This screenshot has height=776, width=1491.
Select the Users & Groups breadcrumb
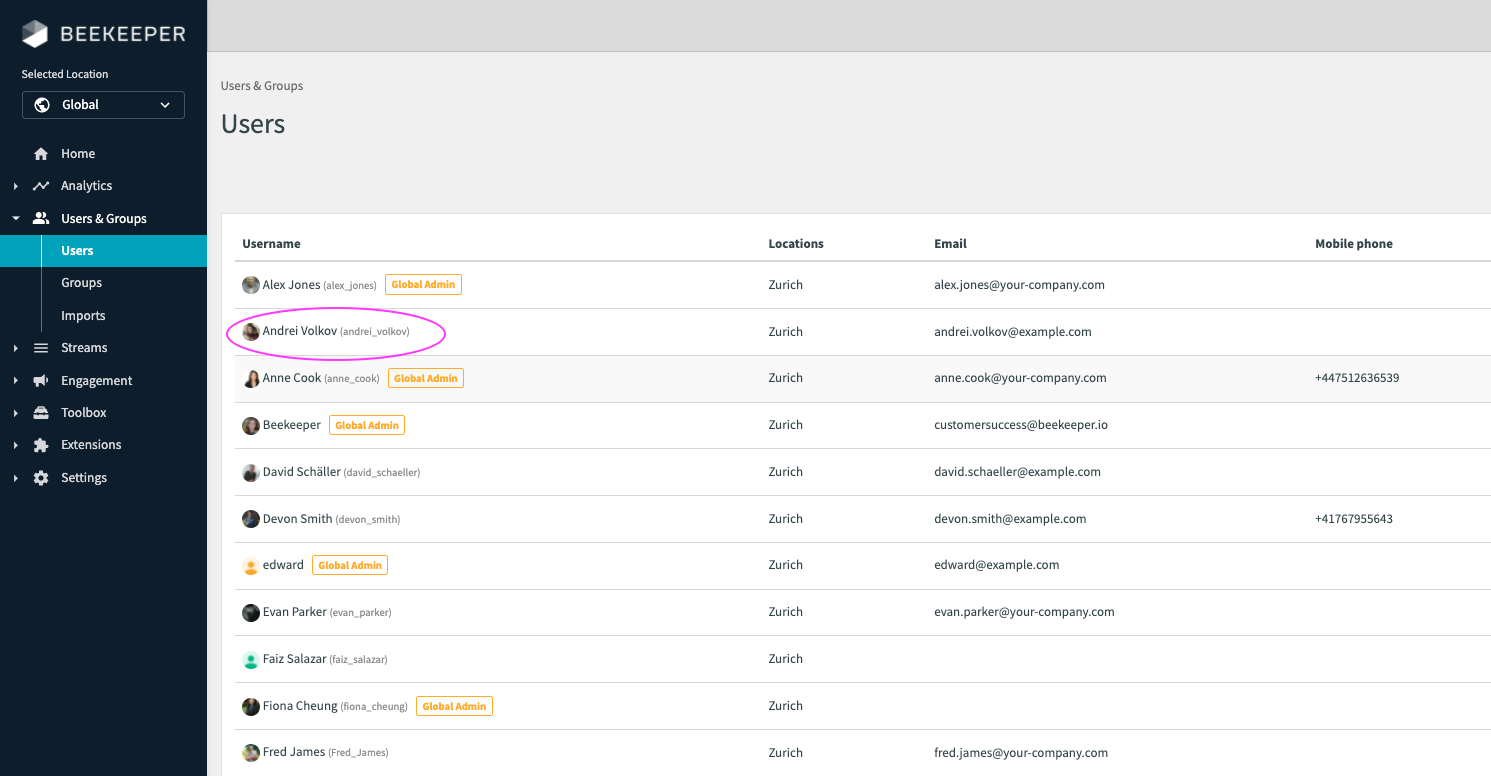[262, 85]
